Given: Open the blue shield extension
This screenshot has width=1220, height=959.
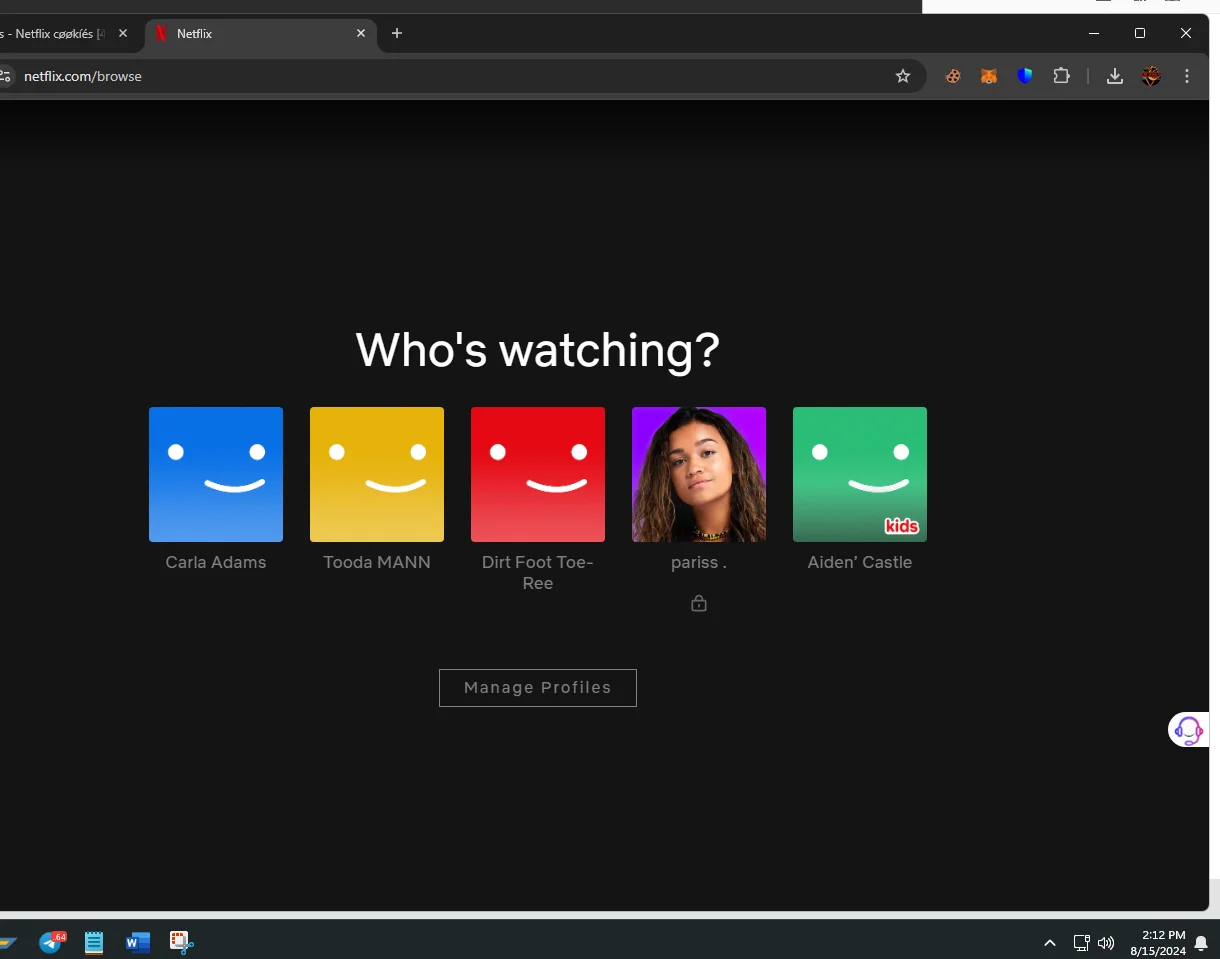Looking at the screenshot, I should tap(1025, 76).
